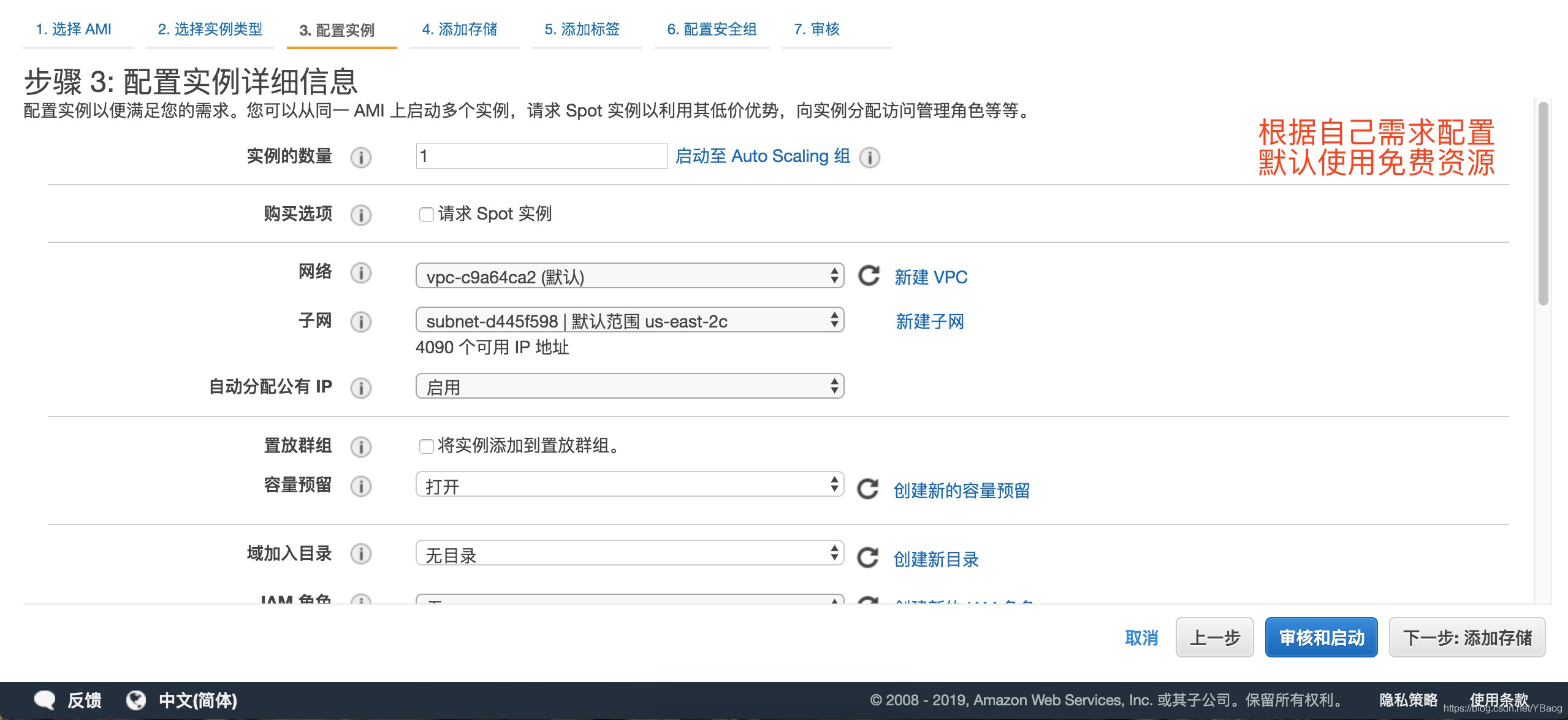
Task: Click 新建 VPC link
Action: tap(931, 277)
